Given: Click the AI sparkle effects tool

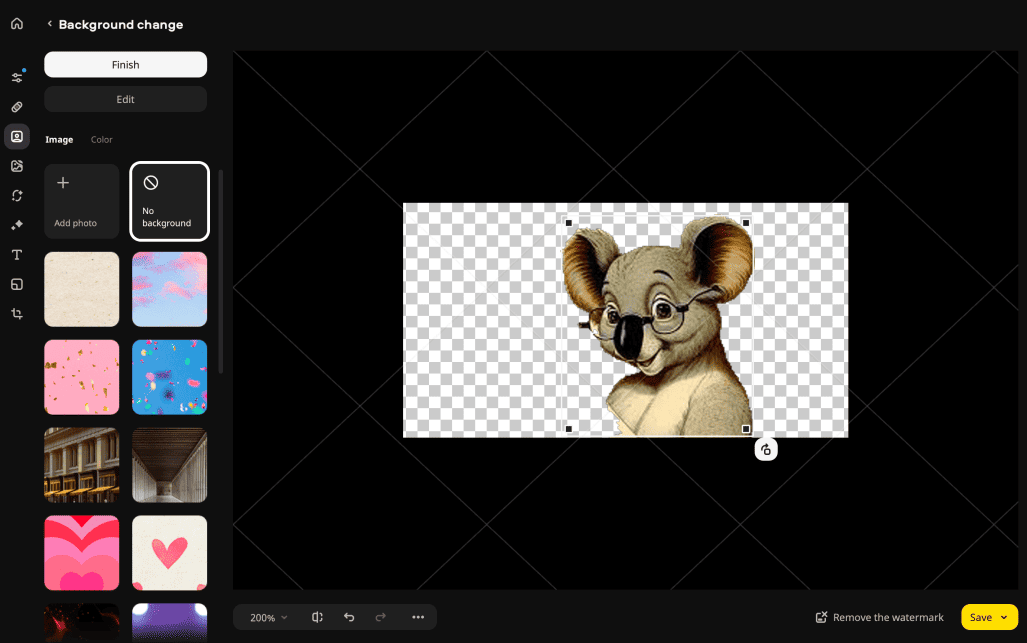Looking at the screenshot, I should click(x=17, y=225).
